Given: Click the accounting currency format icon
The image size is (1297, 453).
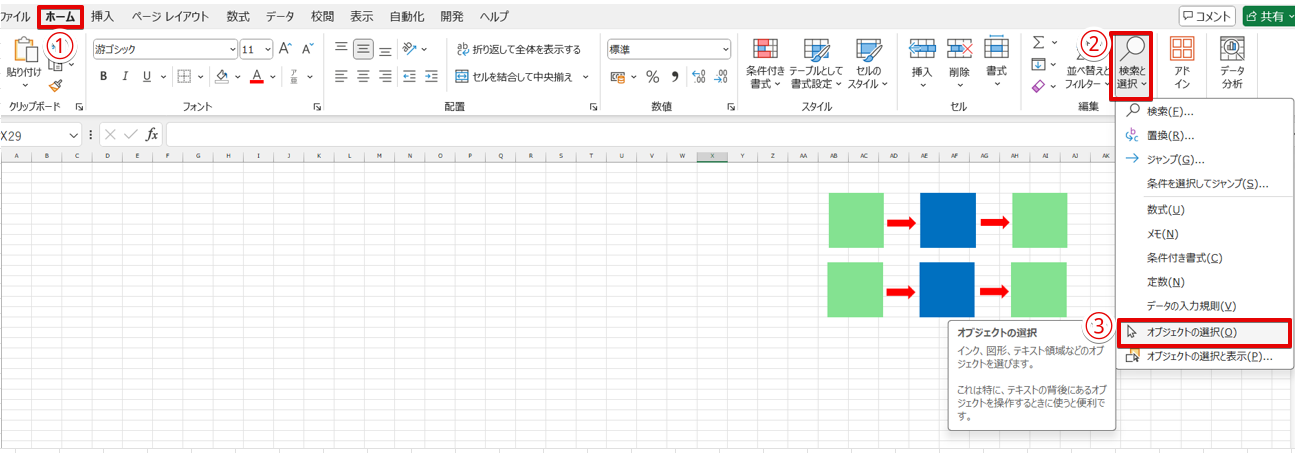Looking at the screenshot, I should [x=618, y=76].
